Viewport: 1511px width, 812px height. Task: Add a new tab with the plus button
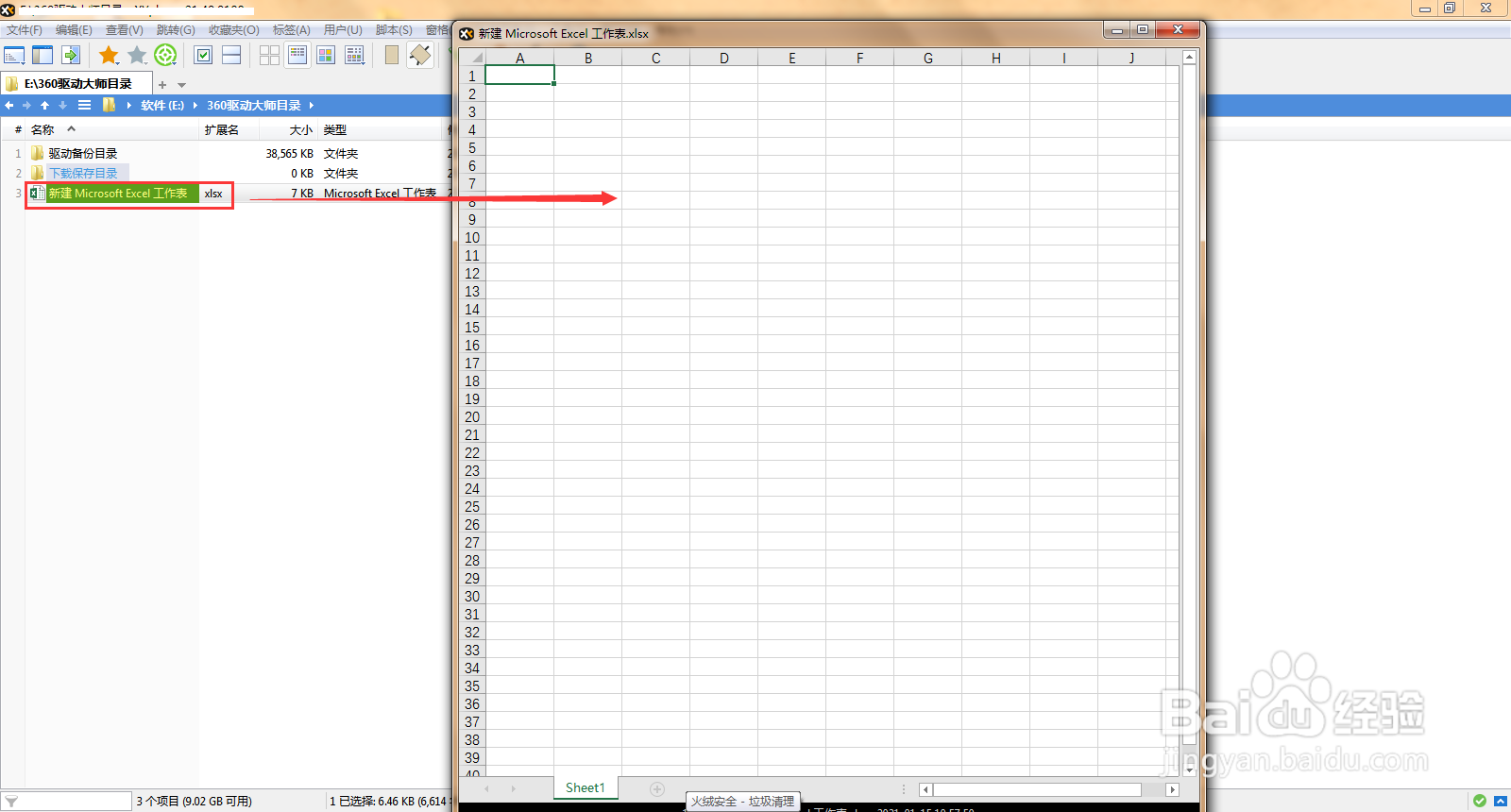click(162, 85)
